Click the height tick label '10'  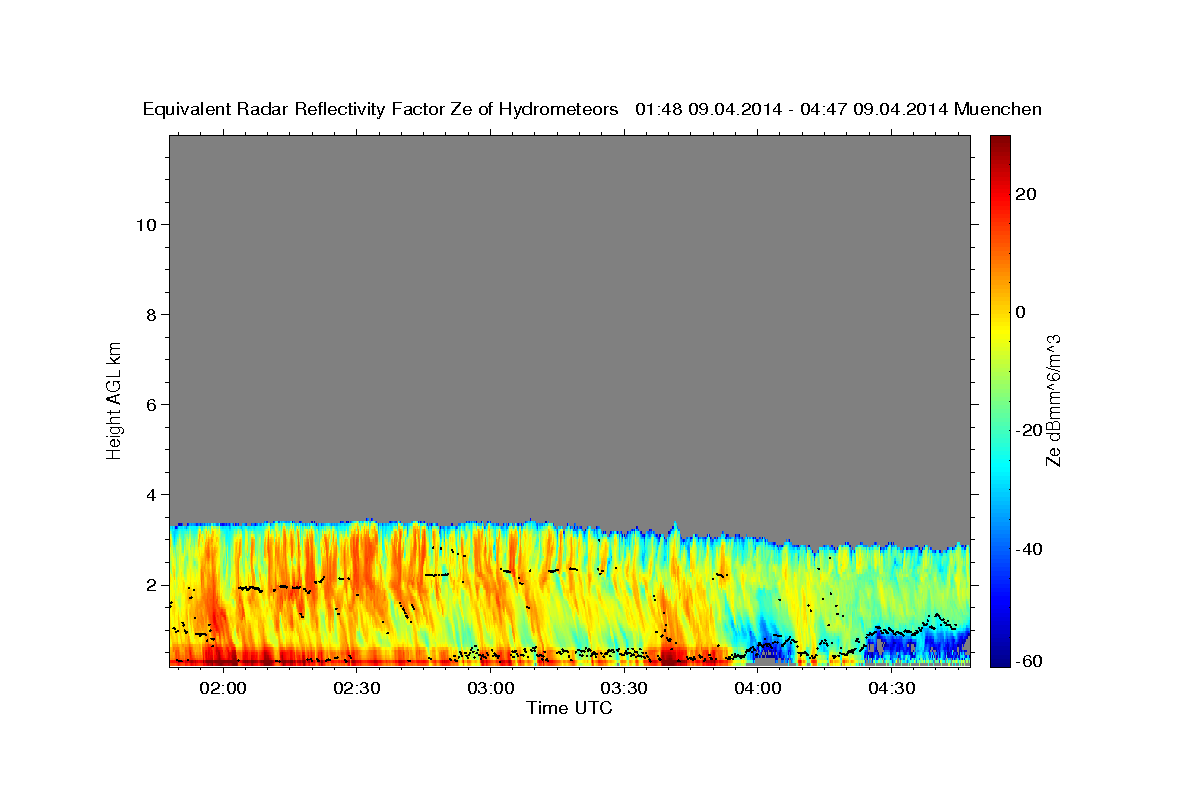point(146,224)
